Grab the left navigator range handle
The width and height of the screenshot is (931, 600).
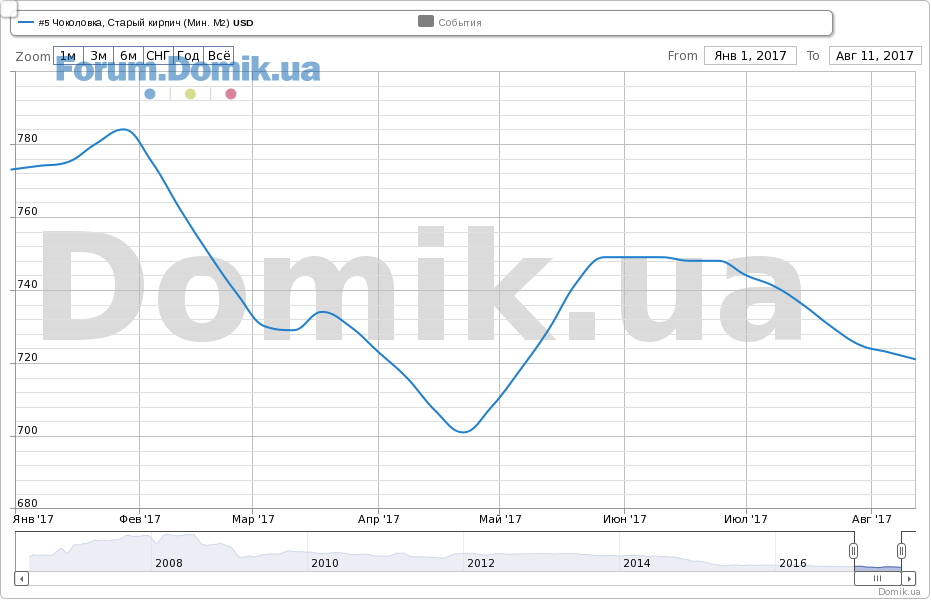[853, 551]
